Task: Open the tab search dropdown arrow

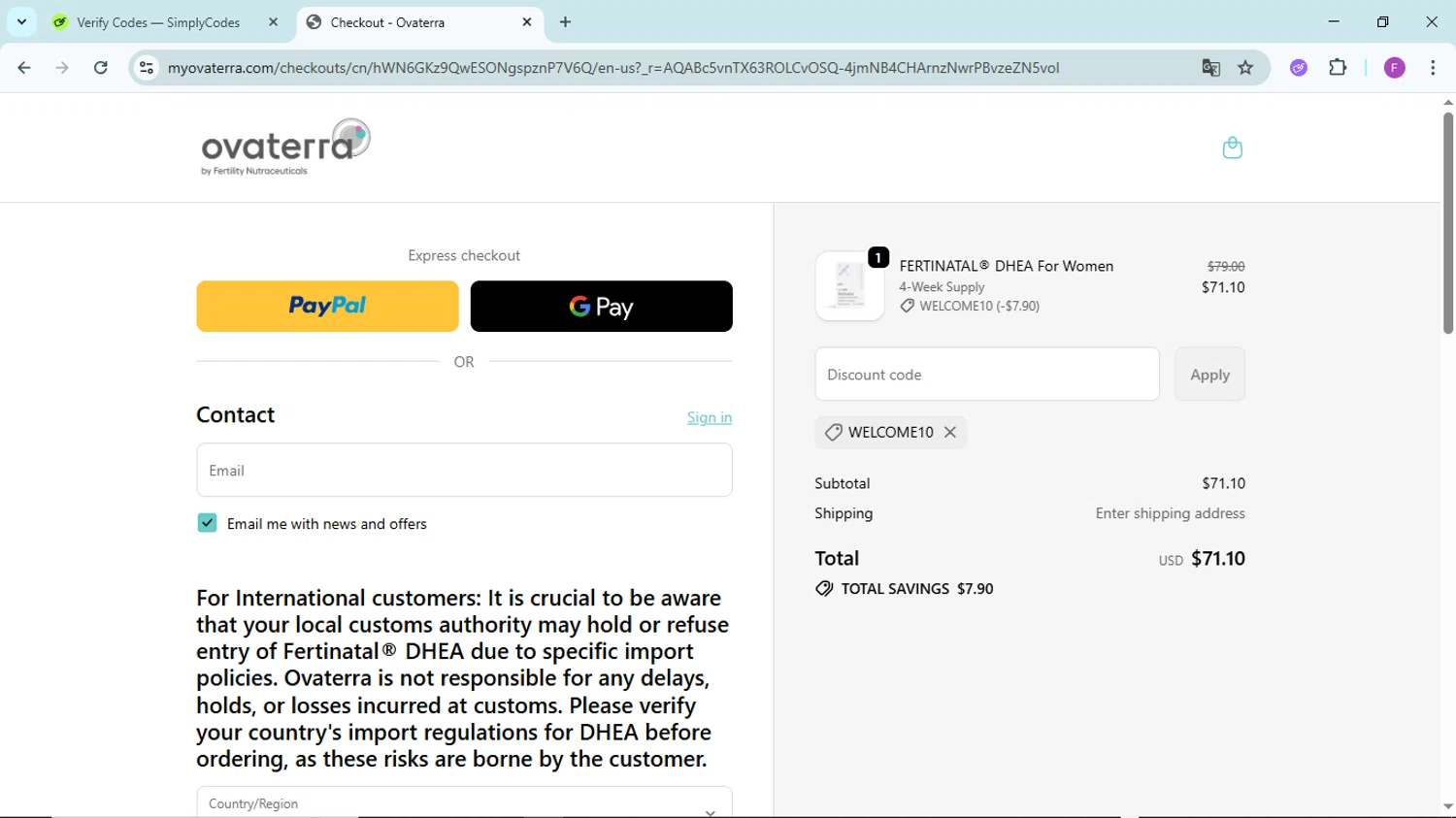Action: (x=21, y=22)
